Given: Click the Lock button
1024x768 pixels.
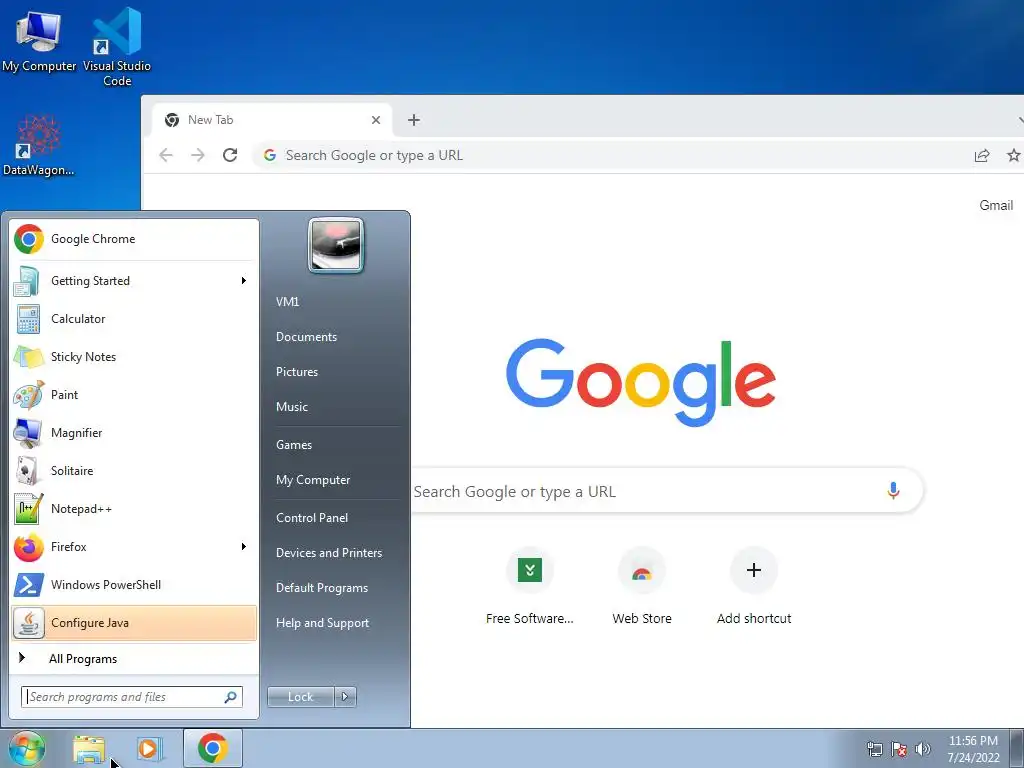Looking at the screenshot, I should click(301, 697).
